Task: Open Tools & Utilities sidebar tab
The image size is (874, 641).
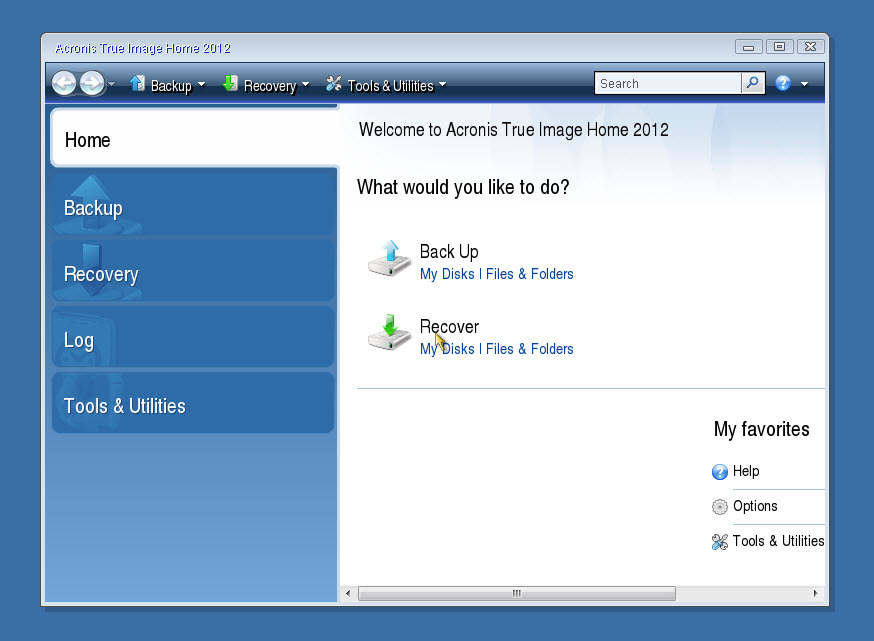Action: [x=193, y=403]
